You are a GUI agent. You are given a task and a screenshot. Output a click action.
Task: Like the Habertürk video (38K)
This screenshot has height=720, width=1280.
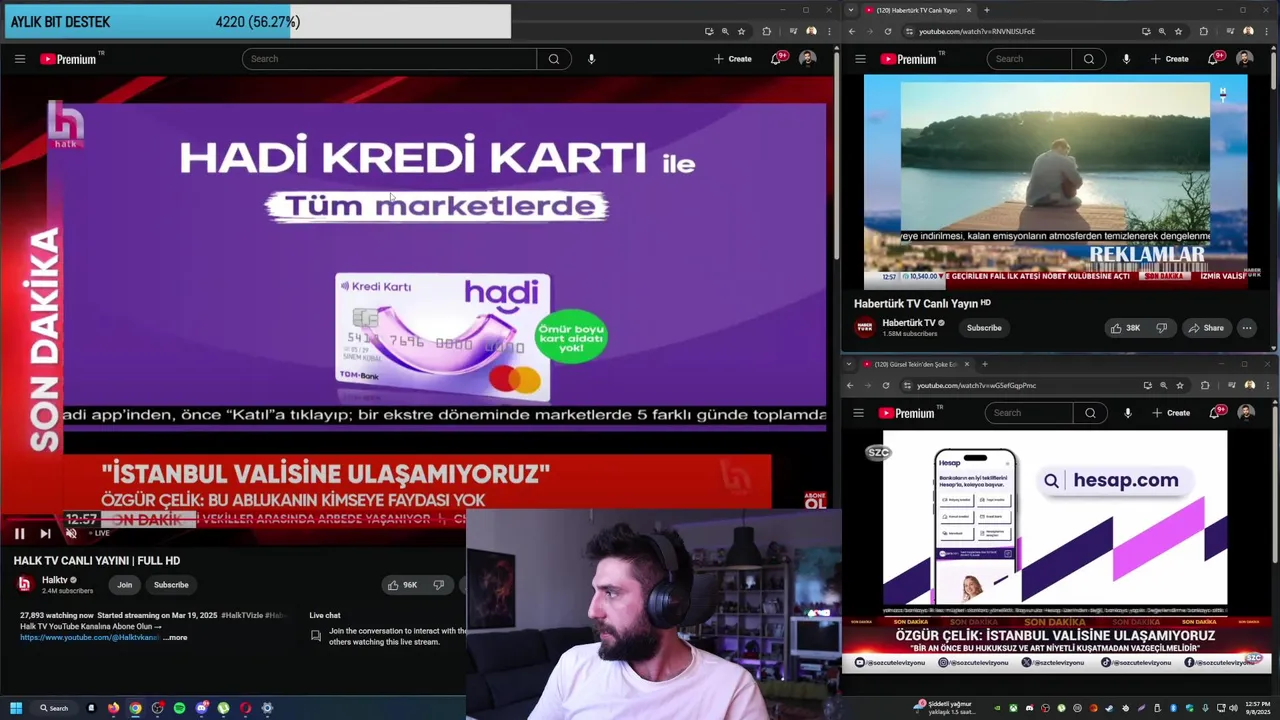pos(1126,328)
